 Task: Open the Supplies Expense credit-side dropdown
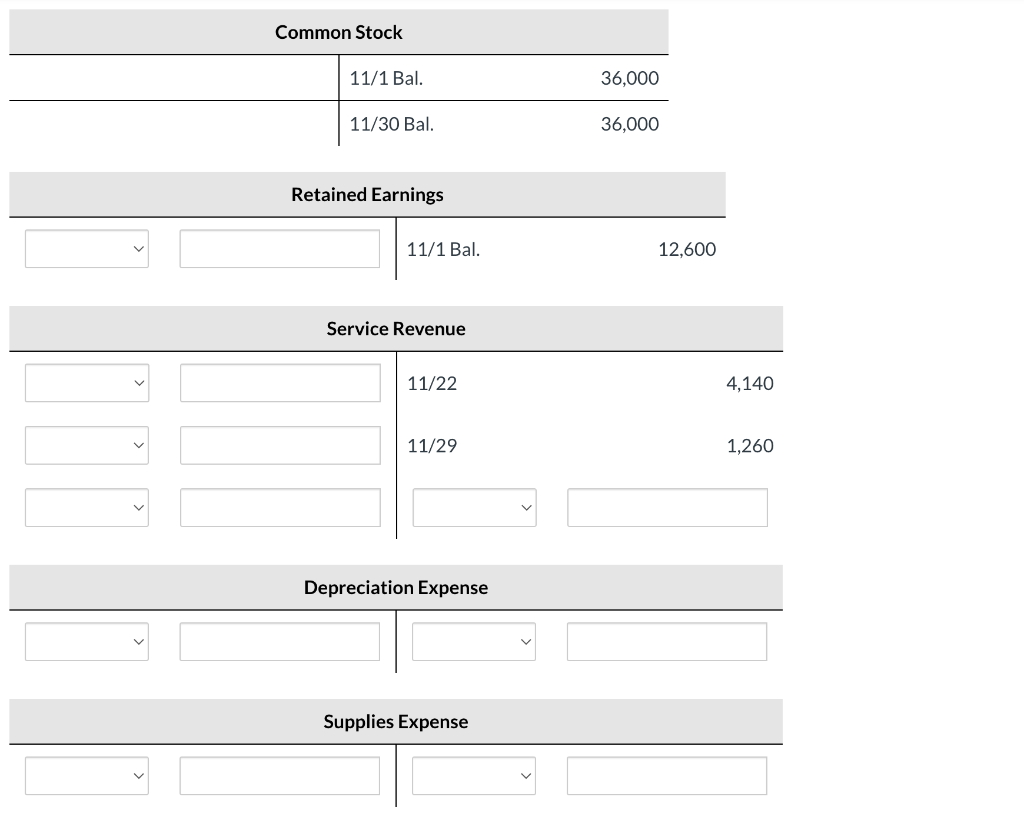[473, 775]
